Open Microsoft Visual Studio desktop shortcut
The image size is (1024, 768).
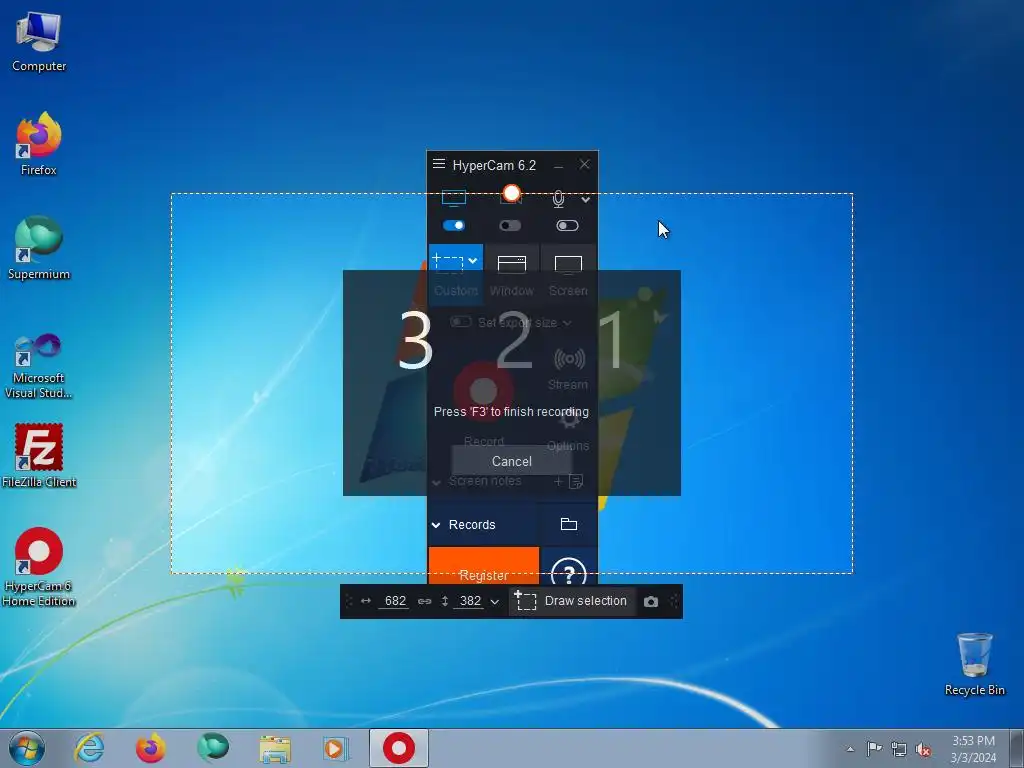[x=39, y=366]
